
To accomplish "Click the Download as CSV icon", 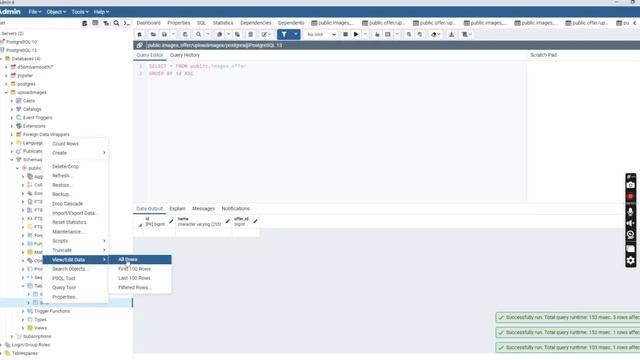I will 451,35.
